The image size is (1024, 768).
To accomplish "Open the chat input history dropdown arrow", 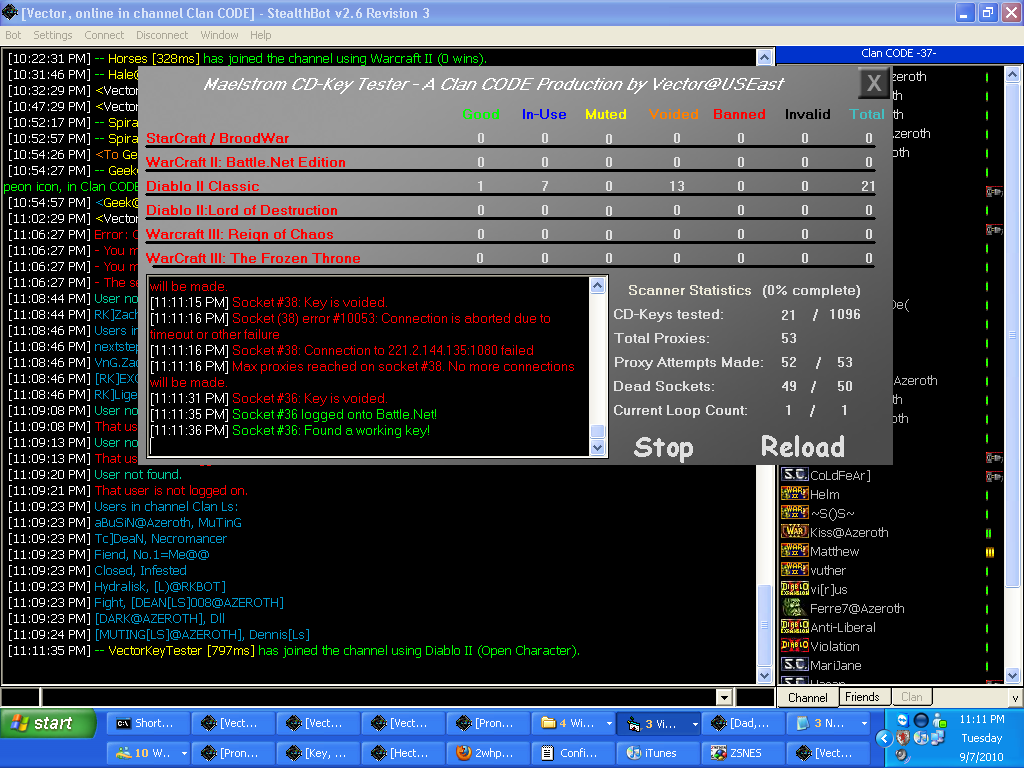I will click(724, 697).
